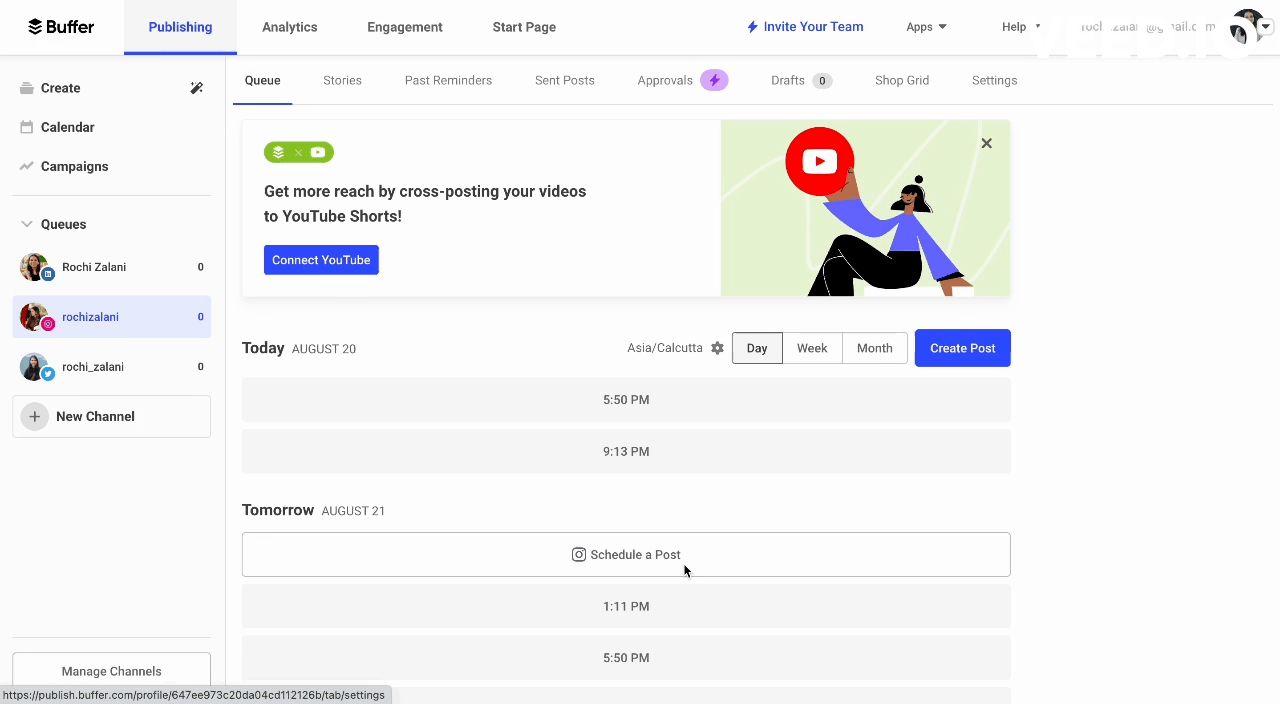The width and height of the screenshot is (1280, 704).
Task: Click tomorrow's 5:50 PM time slot
Action: tap(626, 658)
